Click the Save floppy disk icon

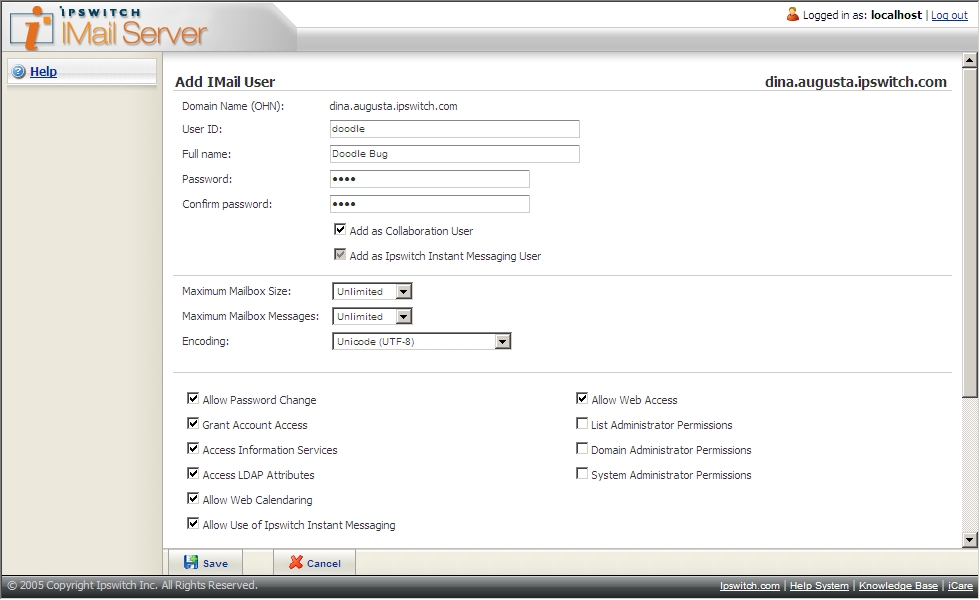click(191, 562)
